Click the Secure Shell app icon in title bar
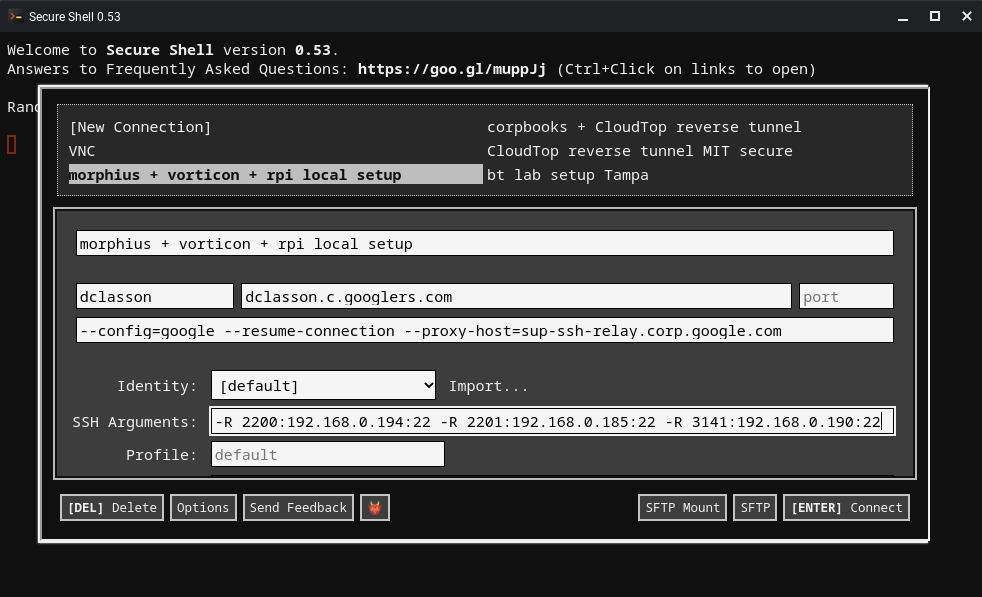 coord(15,16)
